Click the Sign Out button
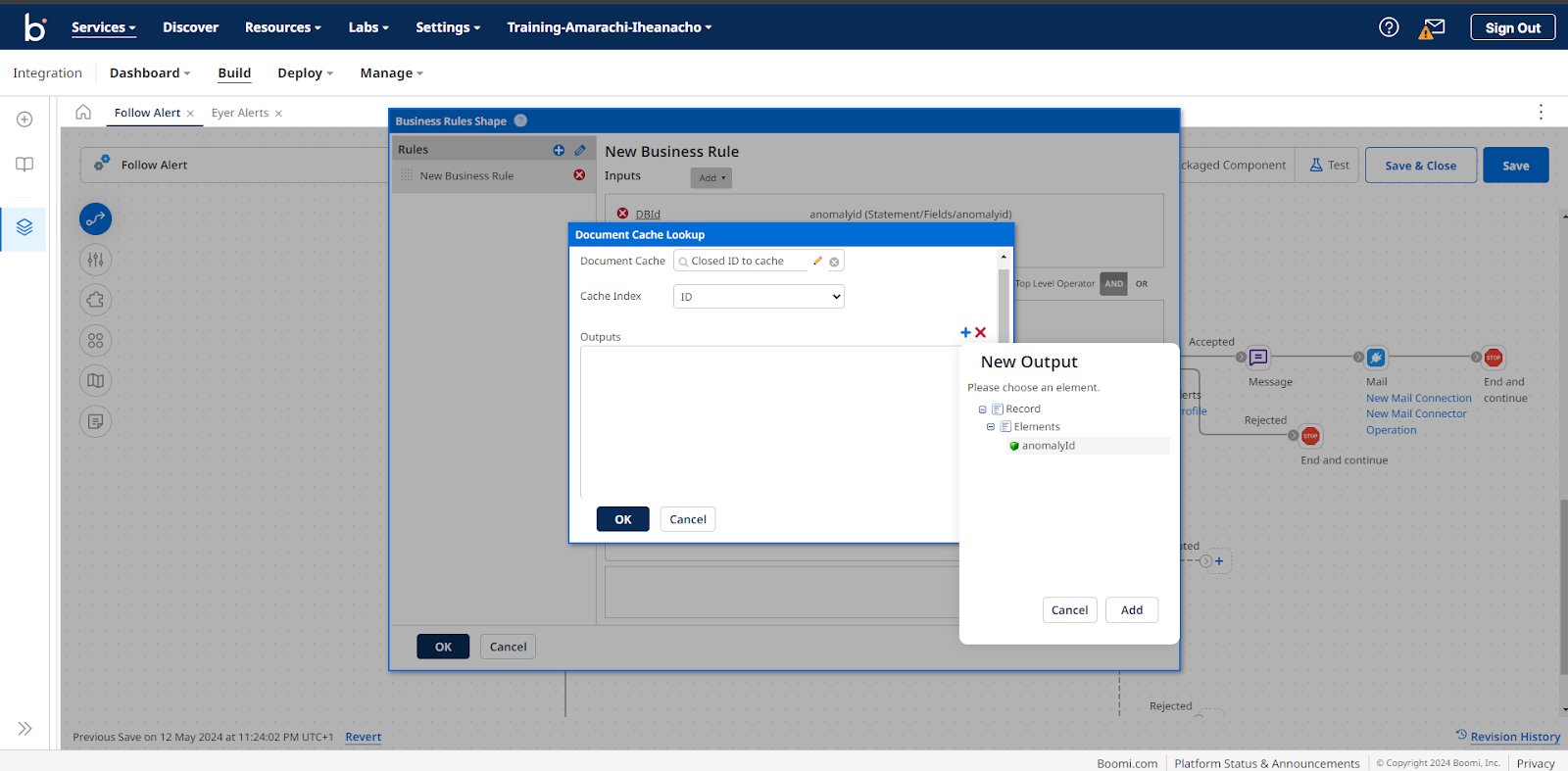 point(1513,27)
